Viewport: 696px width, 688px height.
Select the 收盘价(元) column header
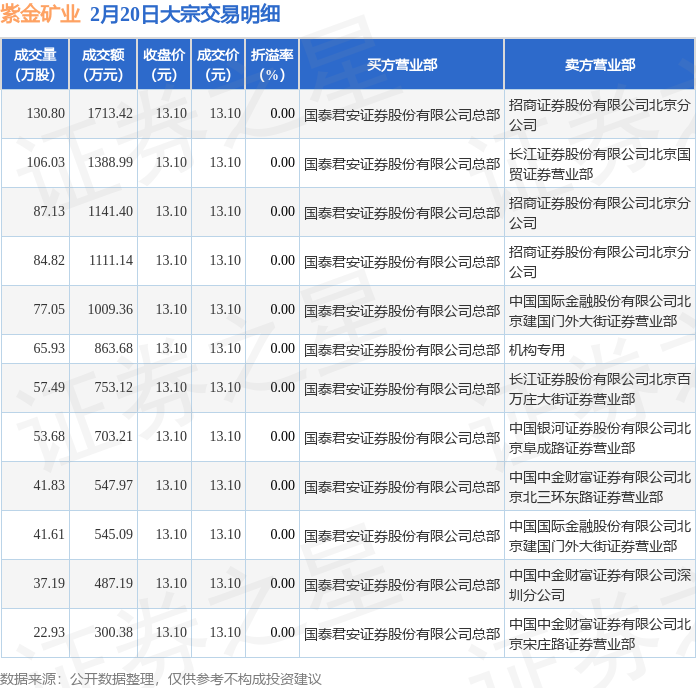click(x=164, y=65)
